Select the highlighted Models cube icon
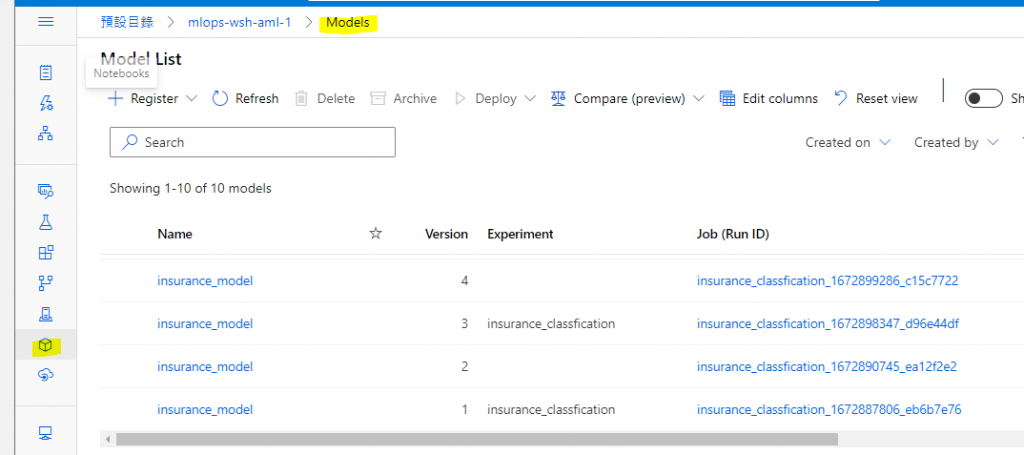This screenshot has height=455, width=1024. (x=45, y=346)
